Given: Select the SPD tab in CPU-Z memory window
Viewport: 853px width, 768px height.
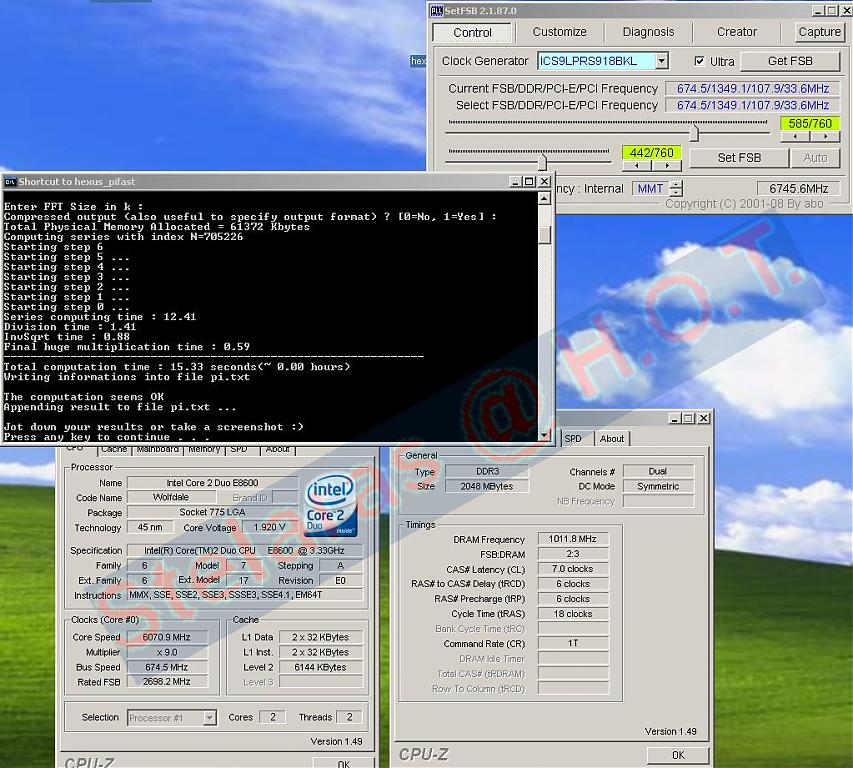Looking at the screenshot, I should pyautogui.click(x=573, y=438).
